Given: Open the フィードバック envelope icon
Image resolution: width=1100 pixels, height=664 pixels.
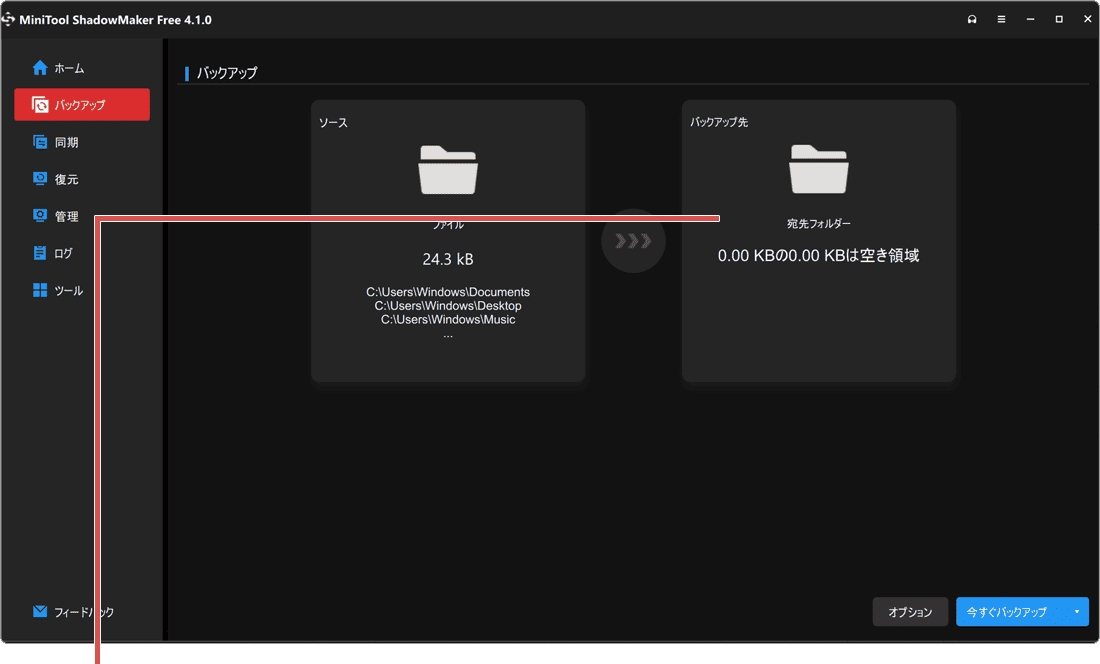Looking at the screenshot, I should pyautogui.click(x=38, y=611).
